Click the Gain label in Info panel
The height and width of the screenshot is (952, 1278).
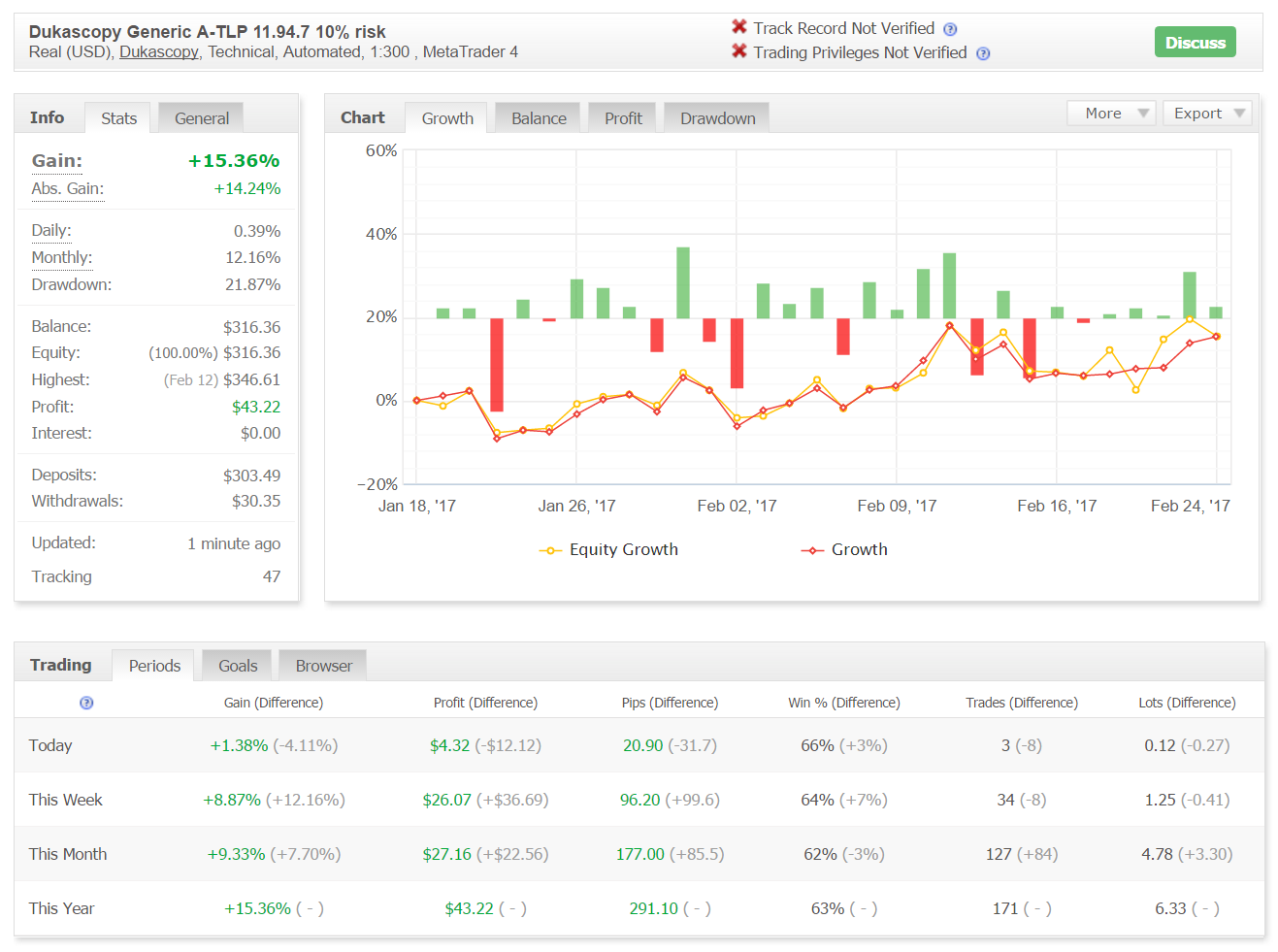pos(57,161)
